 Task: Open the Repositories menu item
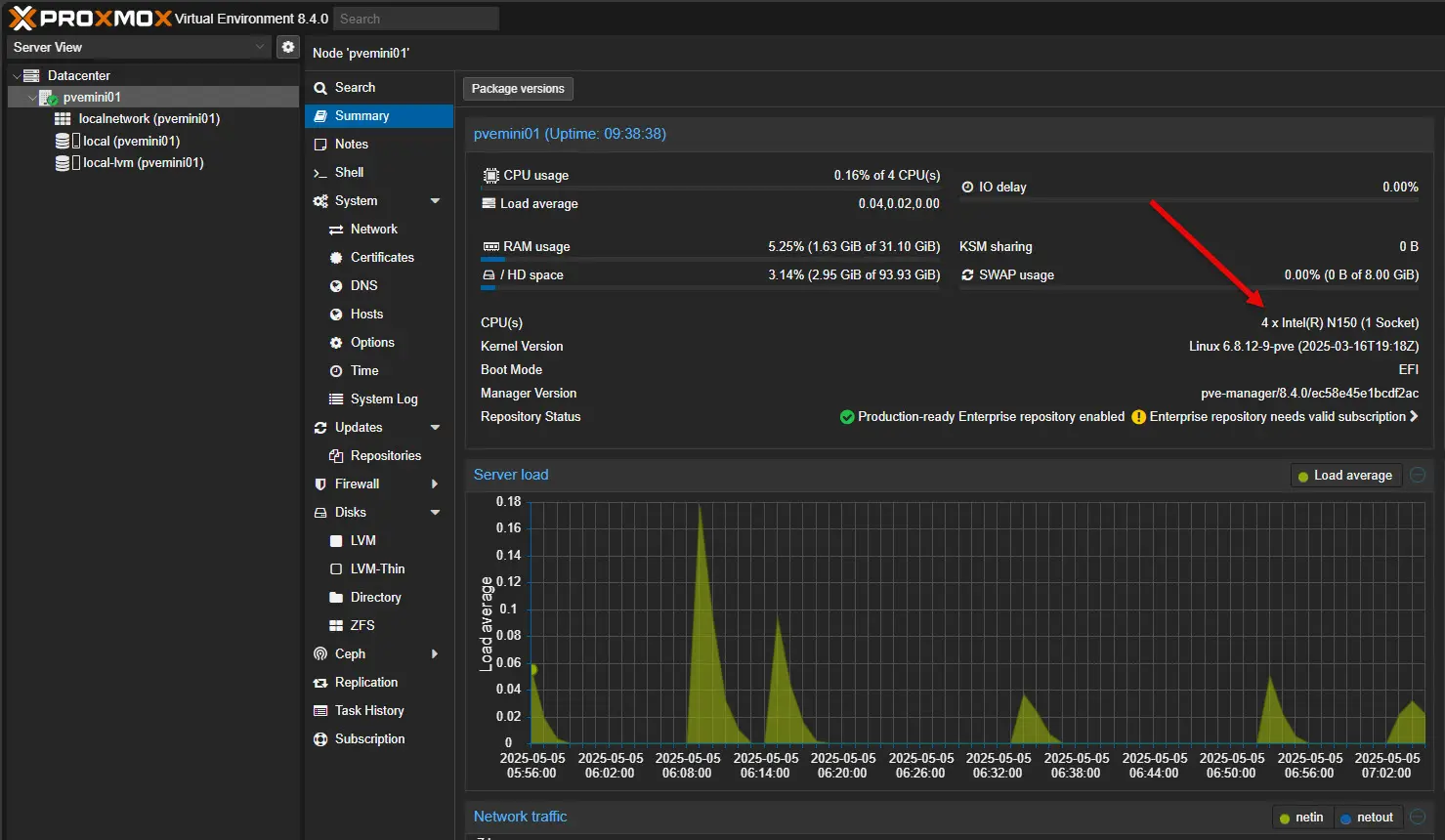tap(385, 455)
